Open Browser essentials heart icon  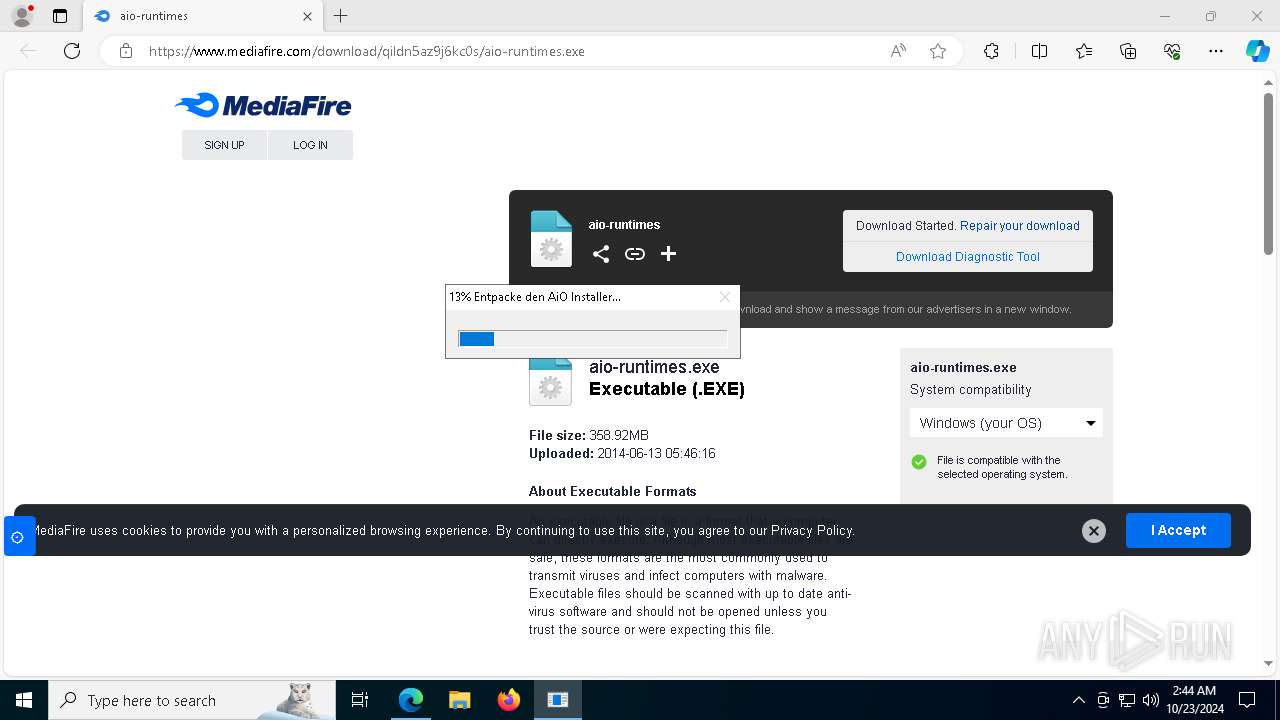pos(1172,51)
